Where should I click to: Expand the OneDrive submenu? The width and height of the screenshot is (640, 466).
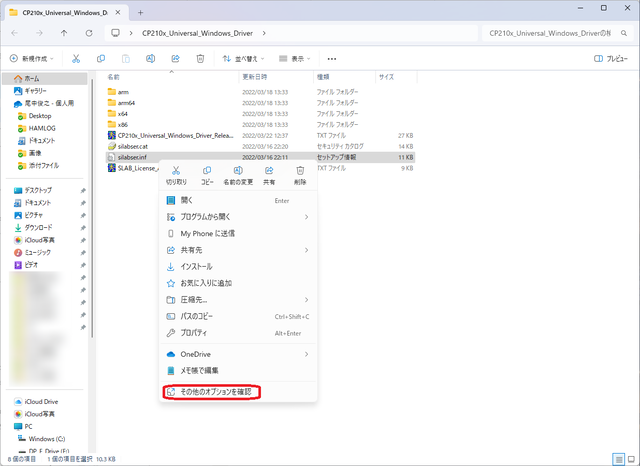(306, 354)
